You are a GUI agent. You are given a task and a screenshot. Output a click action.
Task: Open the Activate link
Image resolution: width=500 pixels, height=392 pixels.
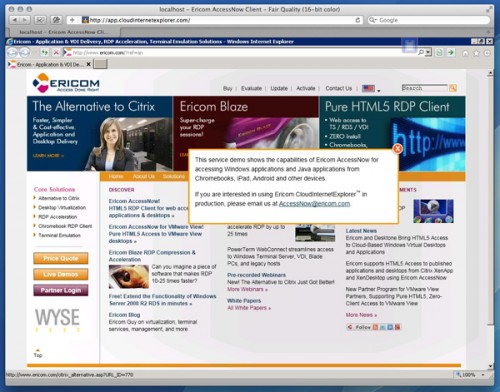point(306,88)
